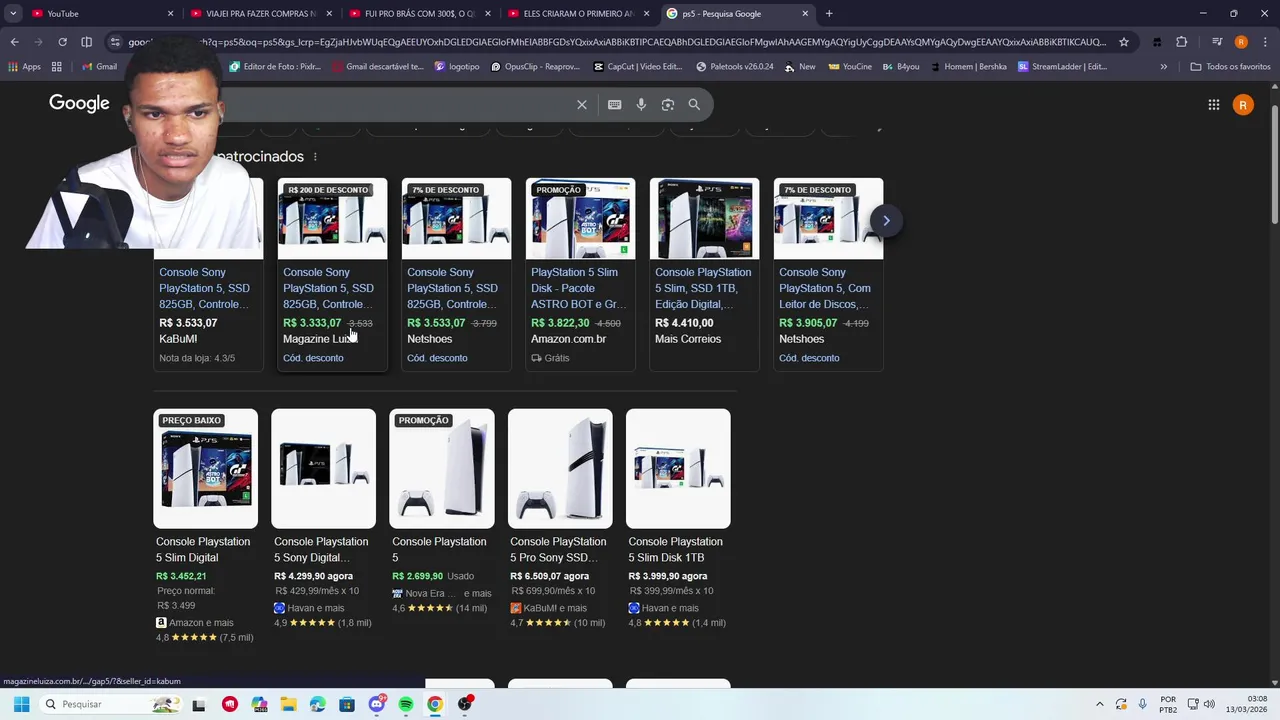Open the Google apps grid
Viewport: 1280px width, 720px height.
point(1213,104)
